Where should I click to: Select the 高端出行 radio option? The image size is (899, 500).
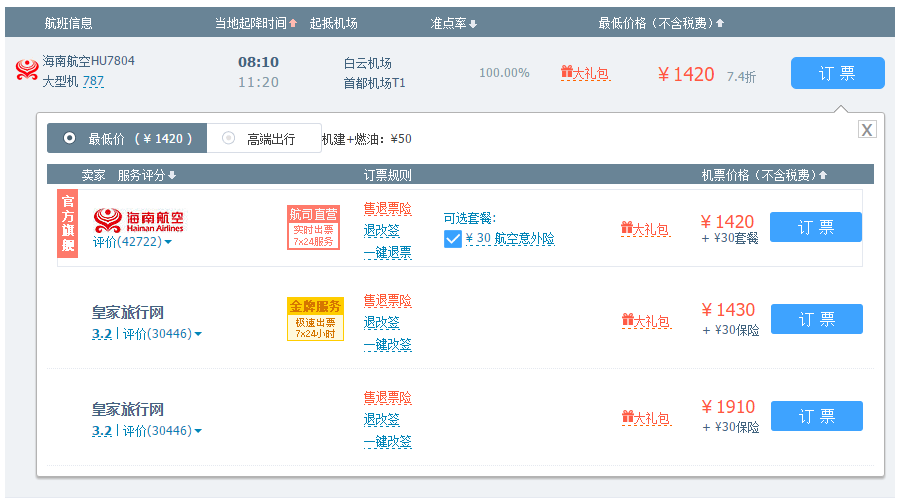[x=264, y=138]
